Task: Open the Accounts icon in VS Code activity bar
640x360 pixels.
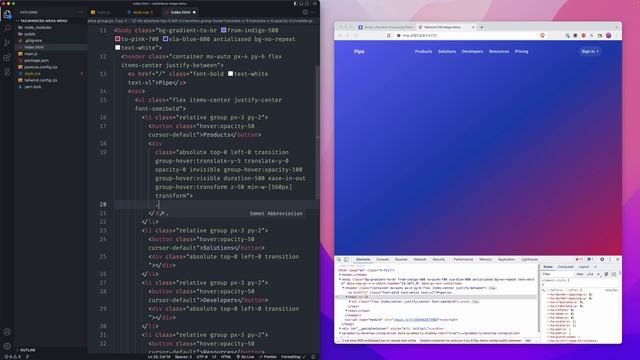Action: pos(7,332)
